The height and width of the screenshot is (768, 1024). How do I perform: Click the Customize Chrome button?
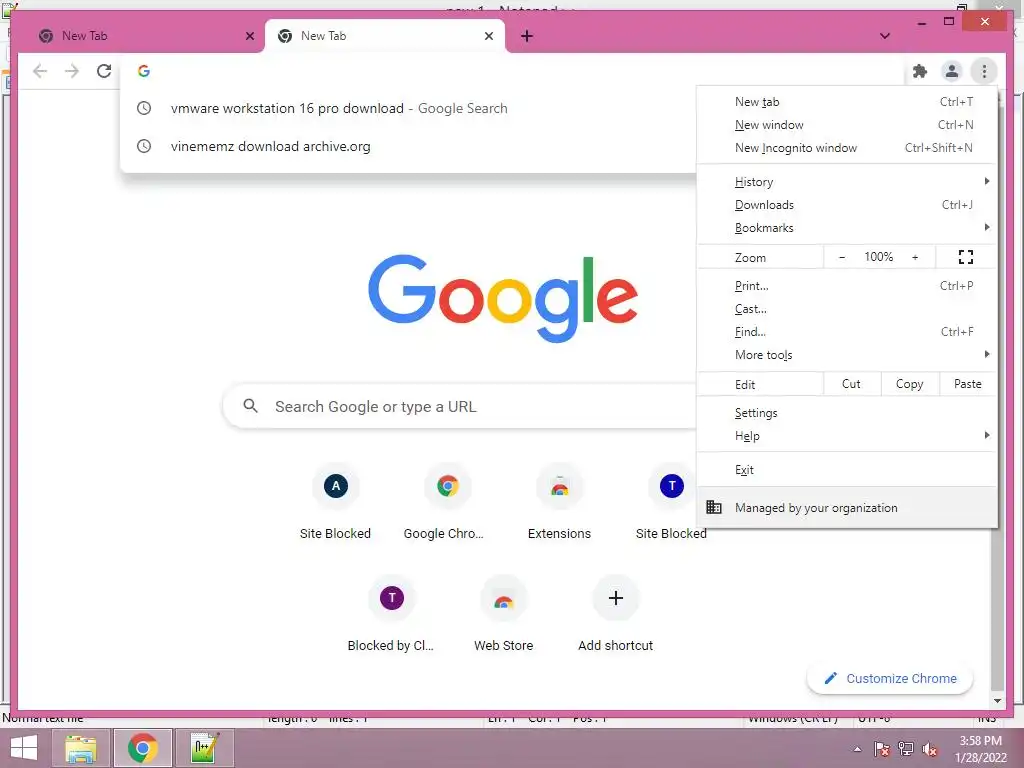click(x=889, y=679)
